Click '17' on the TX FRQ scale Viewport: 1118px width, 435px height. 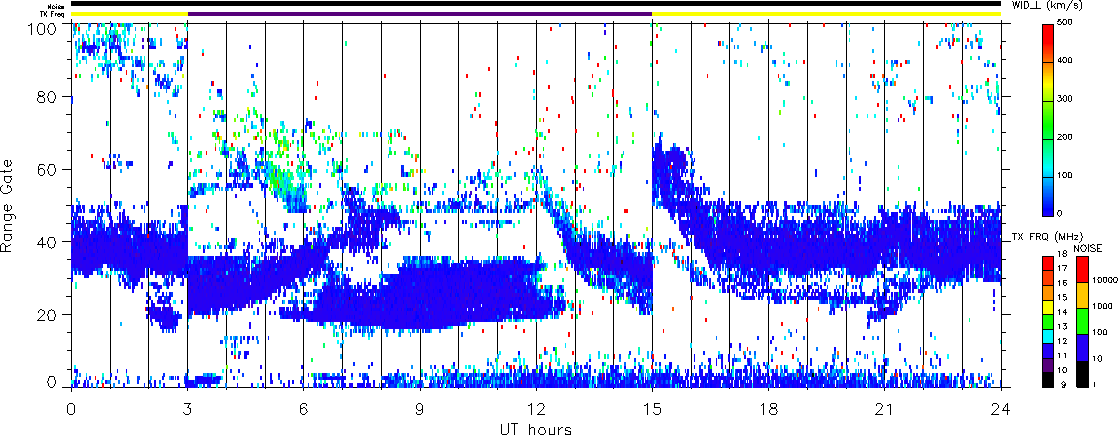(1062, 267)
